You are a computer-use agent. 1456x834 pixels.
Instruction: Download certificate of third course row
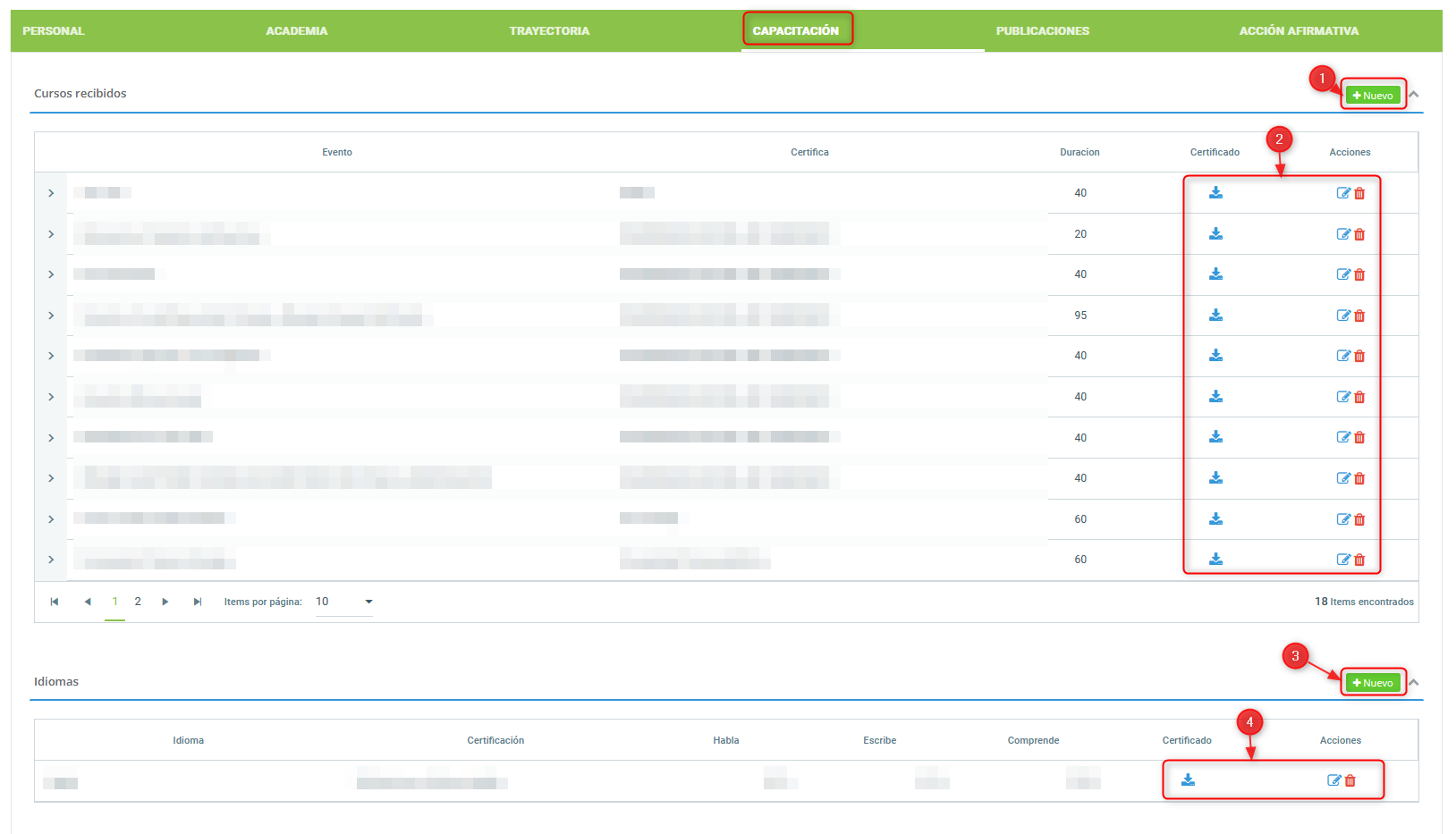point(1215,274)
